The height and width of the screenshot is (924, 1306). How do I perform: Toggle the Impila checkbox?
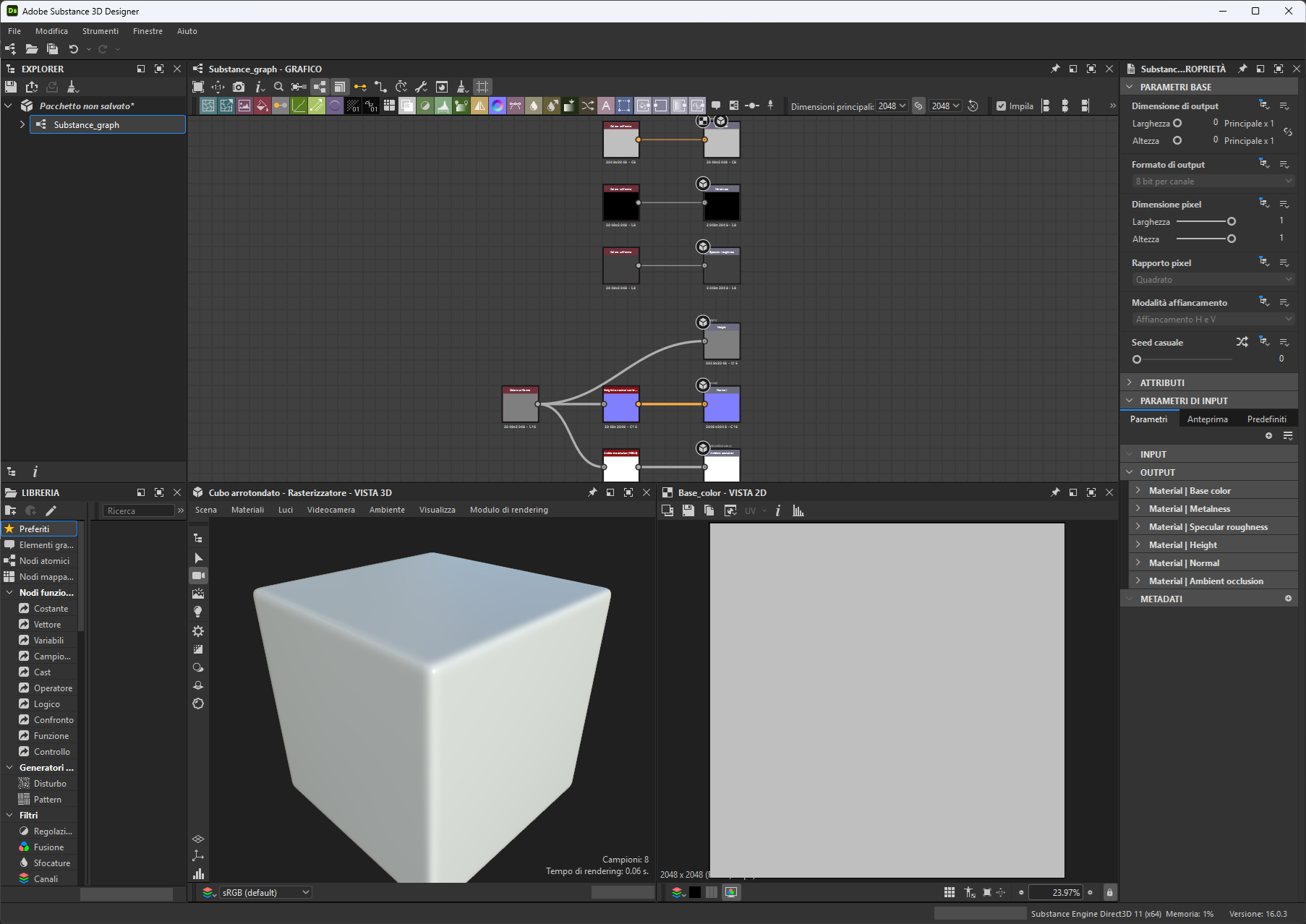1001,106
